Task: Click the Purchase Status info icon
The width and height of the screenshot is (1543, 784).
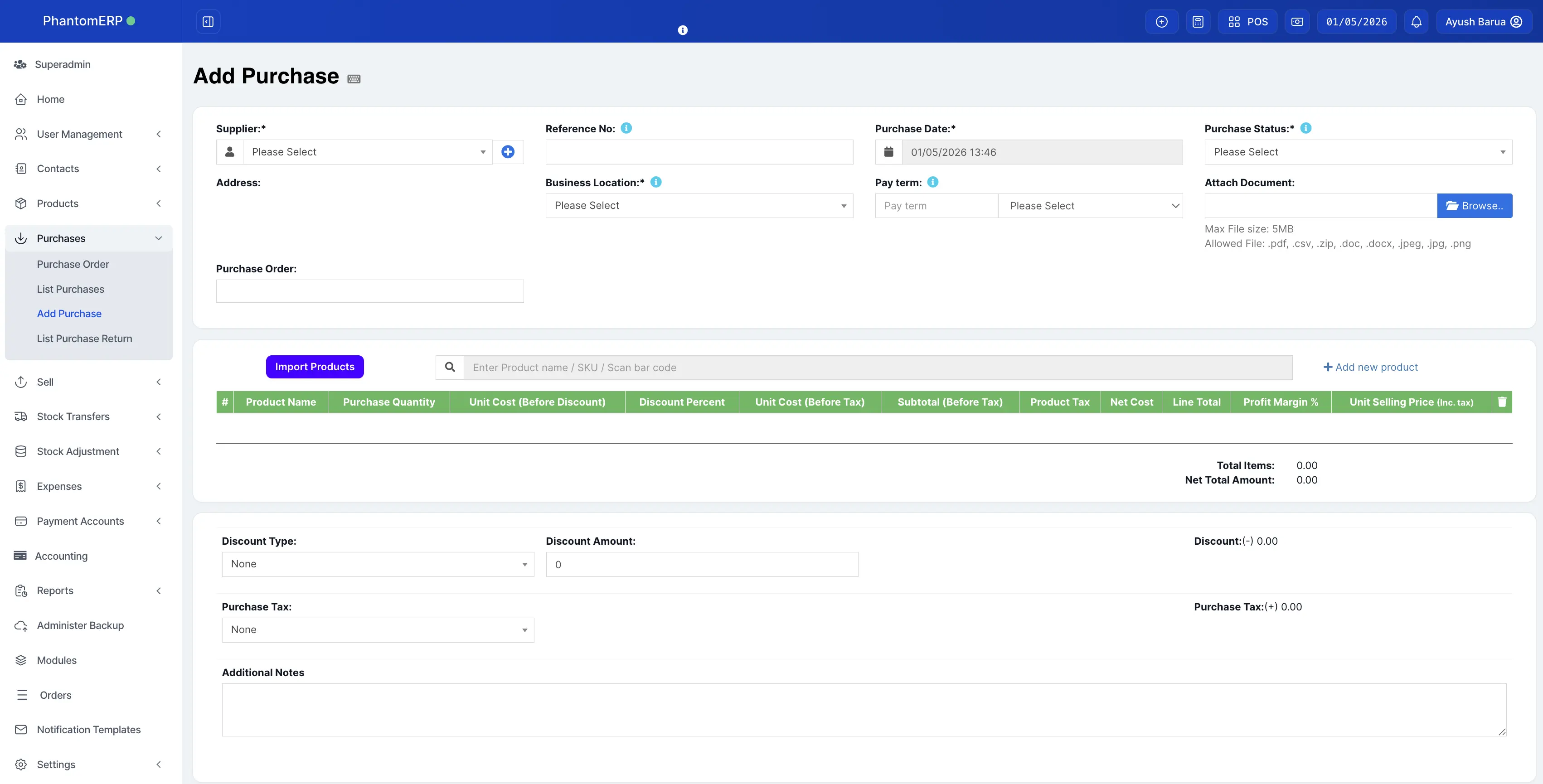Action: pos(1306,128)
